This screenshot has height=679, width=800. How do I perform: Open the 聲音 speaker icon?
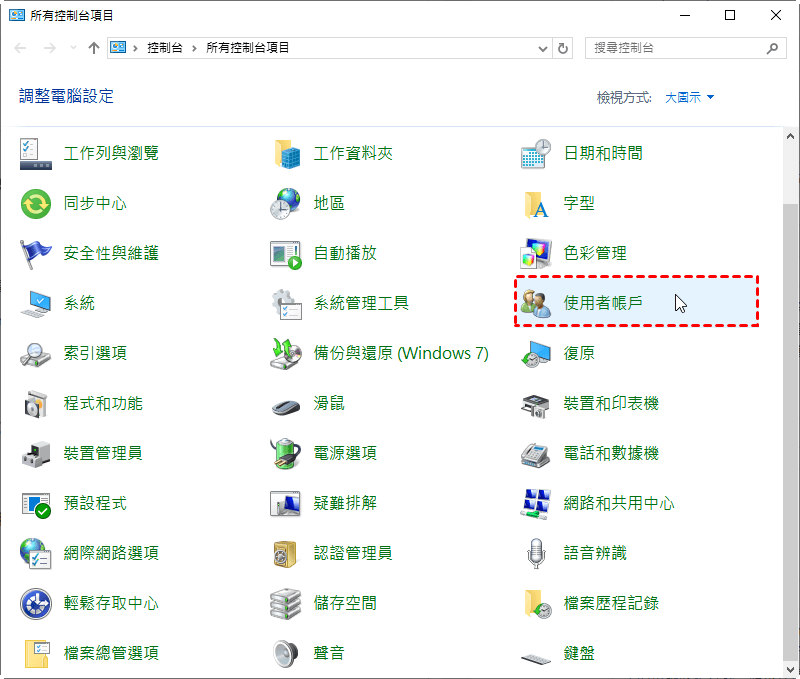point(286,653)
